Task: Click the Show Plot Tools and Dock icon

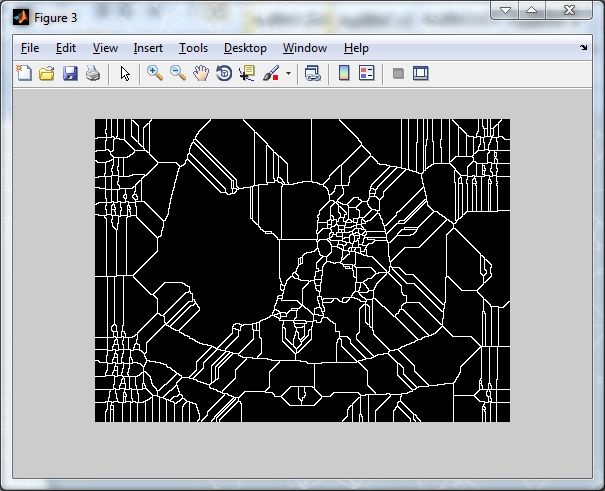Action: point(421,73)
